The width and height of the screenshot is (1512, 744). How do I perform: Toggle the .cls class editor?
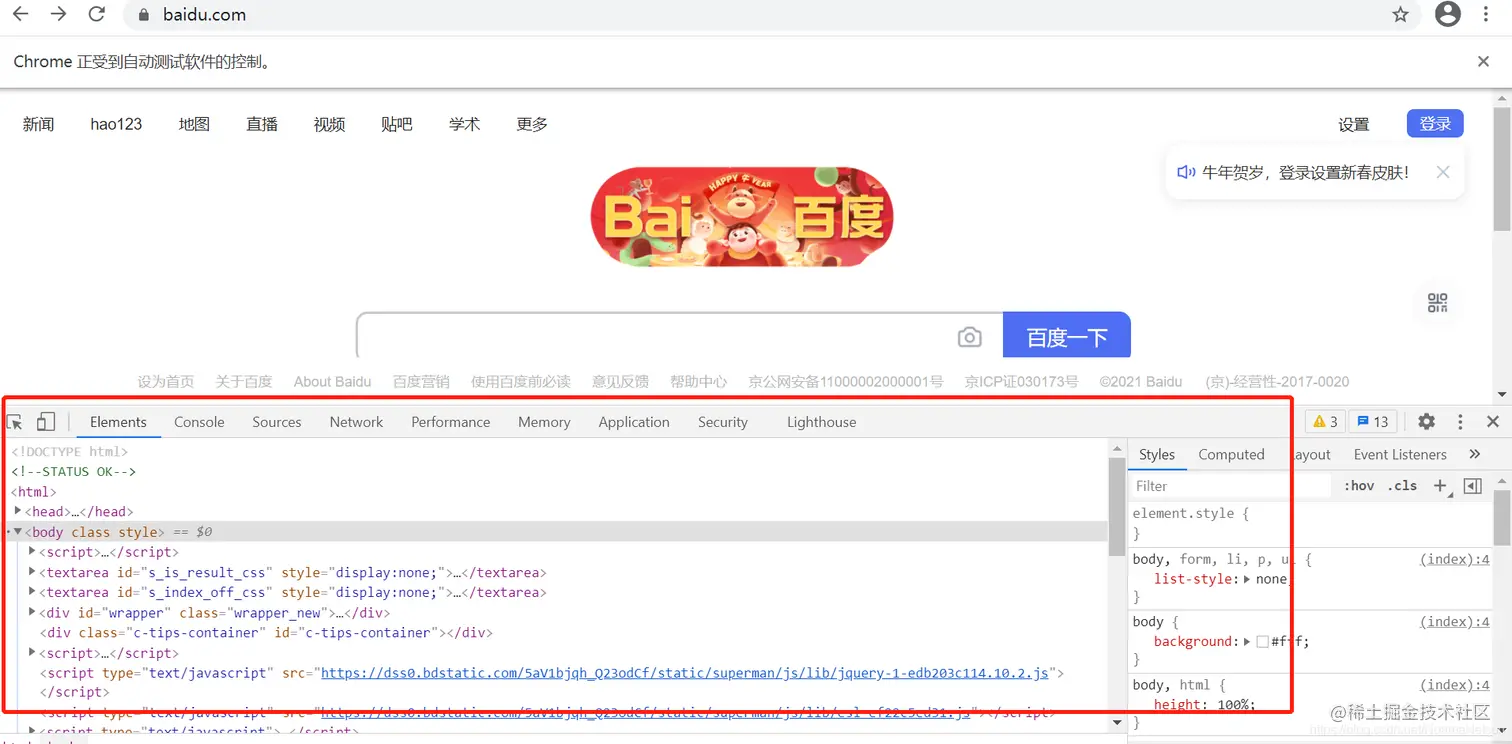click(1402, 485)
